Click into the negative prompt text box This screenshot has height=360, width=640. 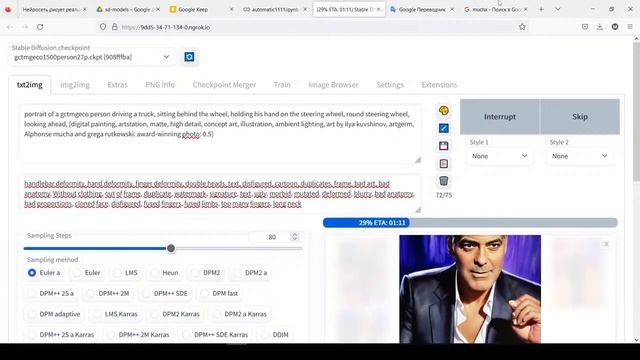tap(220, 194)
